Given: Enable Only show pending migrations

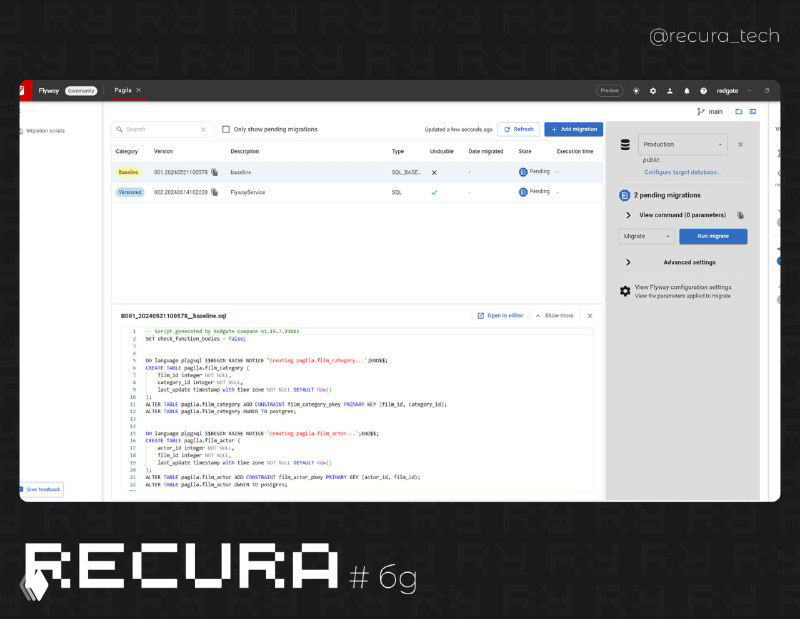Looking at the screenshot, I should tap(226, 129).
